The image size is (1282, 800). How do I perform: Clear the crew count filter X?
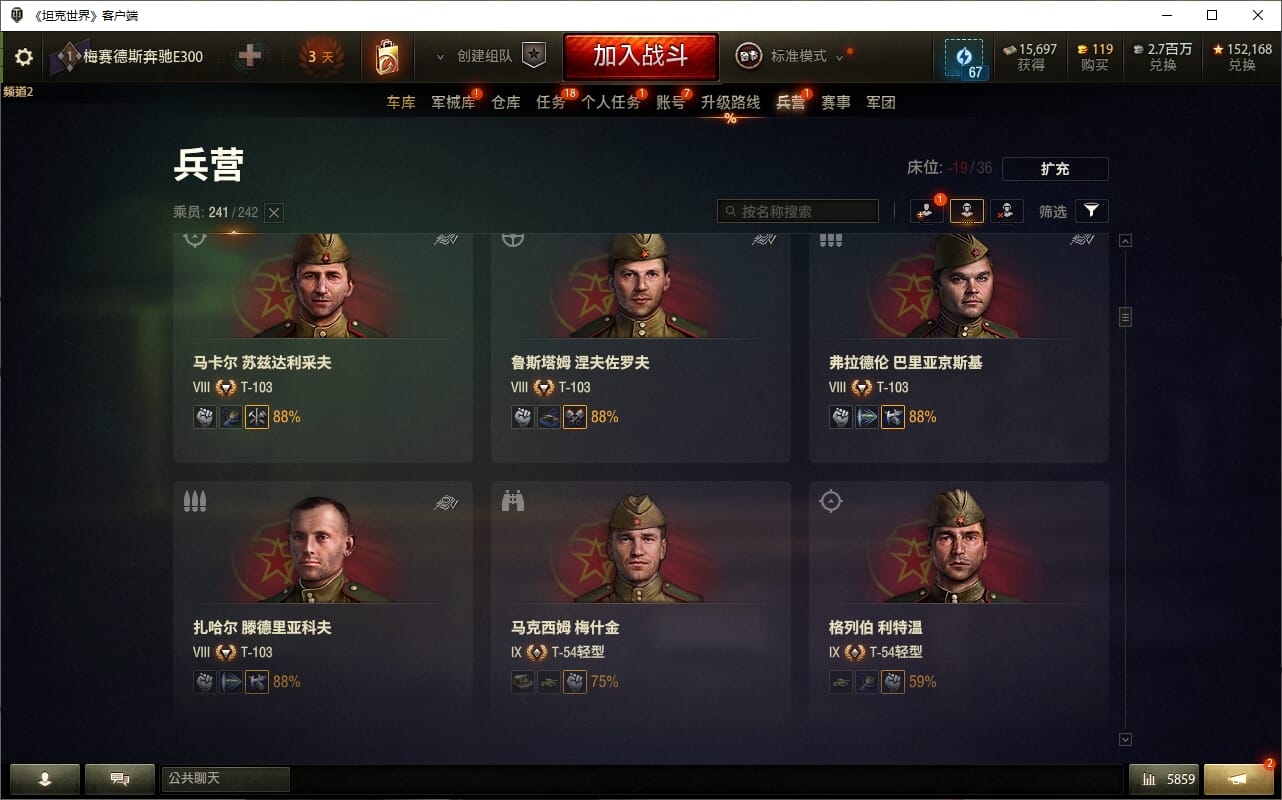275,212
